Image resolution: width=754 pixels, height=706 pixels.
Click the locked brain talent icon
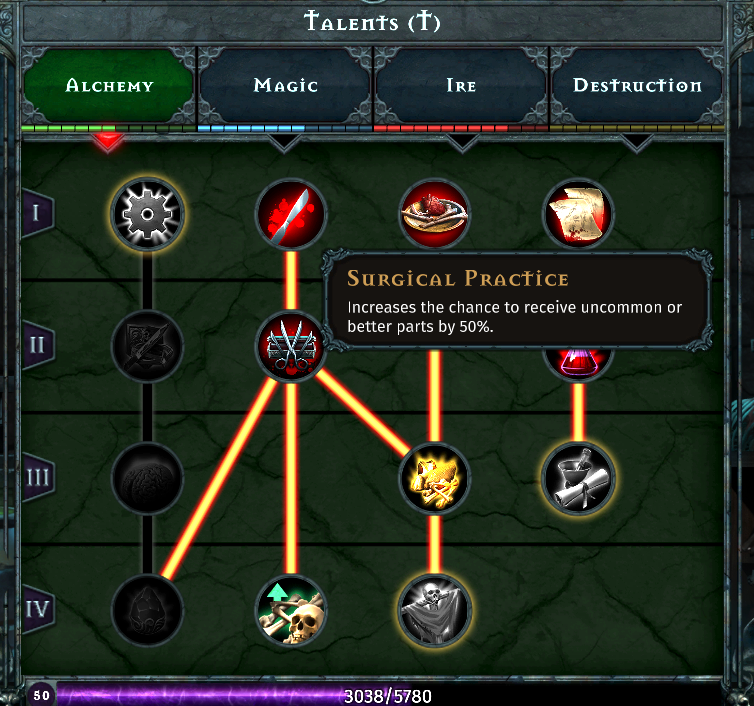147,479
